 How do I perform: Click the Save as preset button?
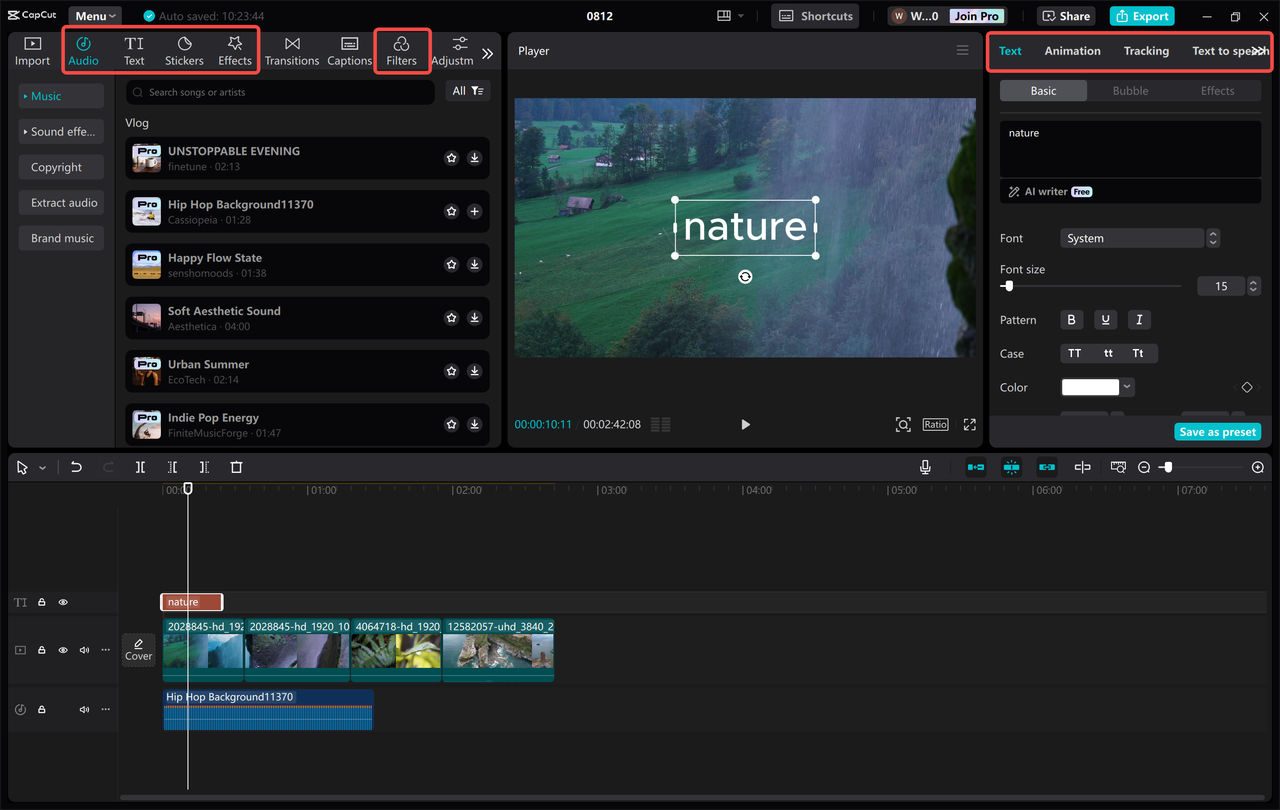click(x=1217, y=431)
